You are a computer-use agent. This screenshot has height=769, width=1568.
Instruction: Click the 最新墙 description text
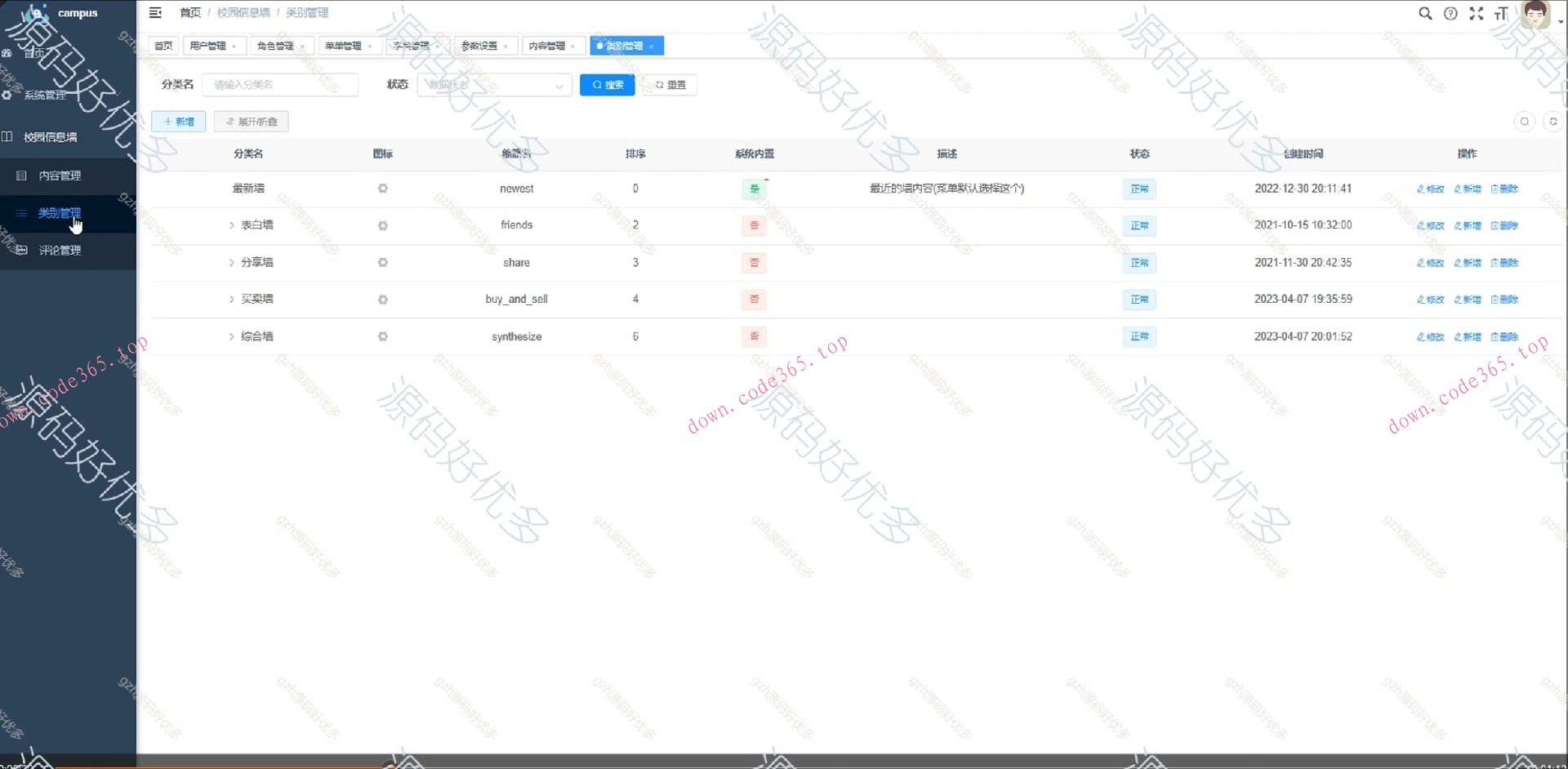(x=947, y=189)
